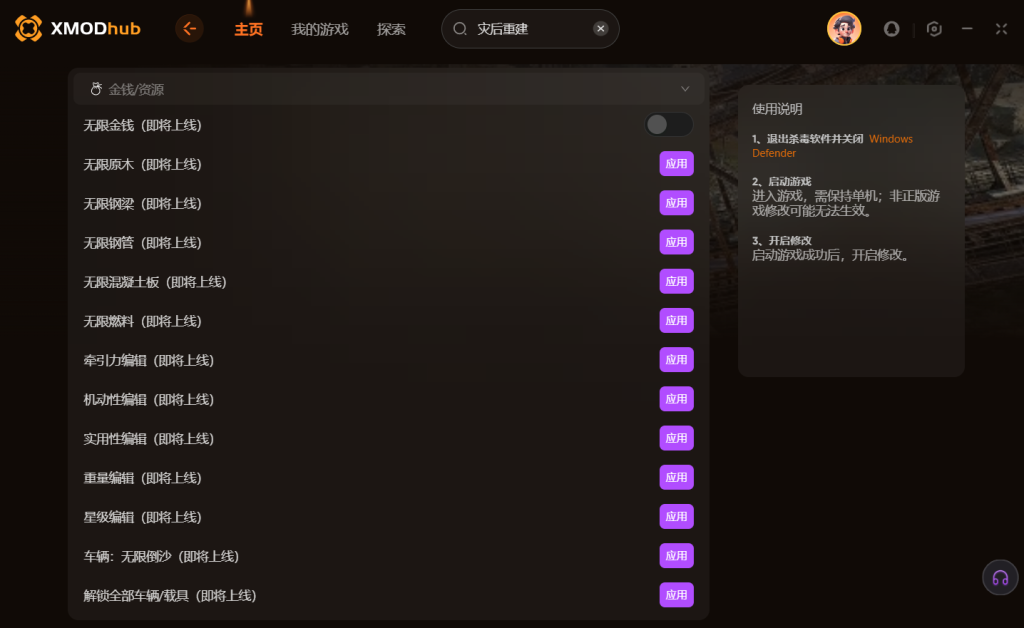Toggle the 无限金钱 switch

pyautogui.click(x=669, y=125)
